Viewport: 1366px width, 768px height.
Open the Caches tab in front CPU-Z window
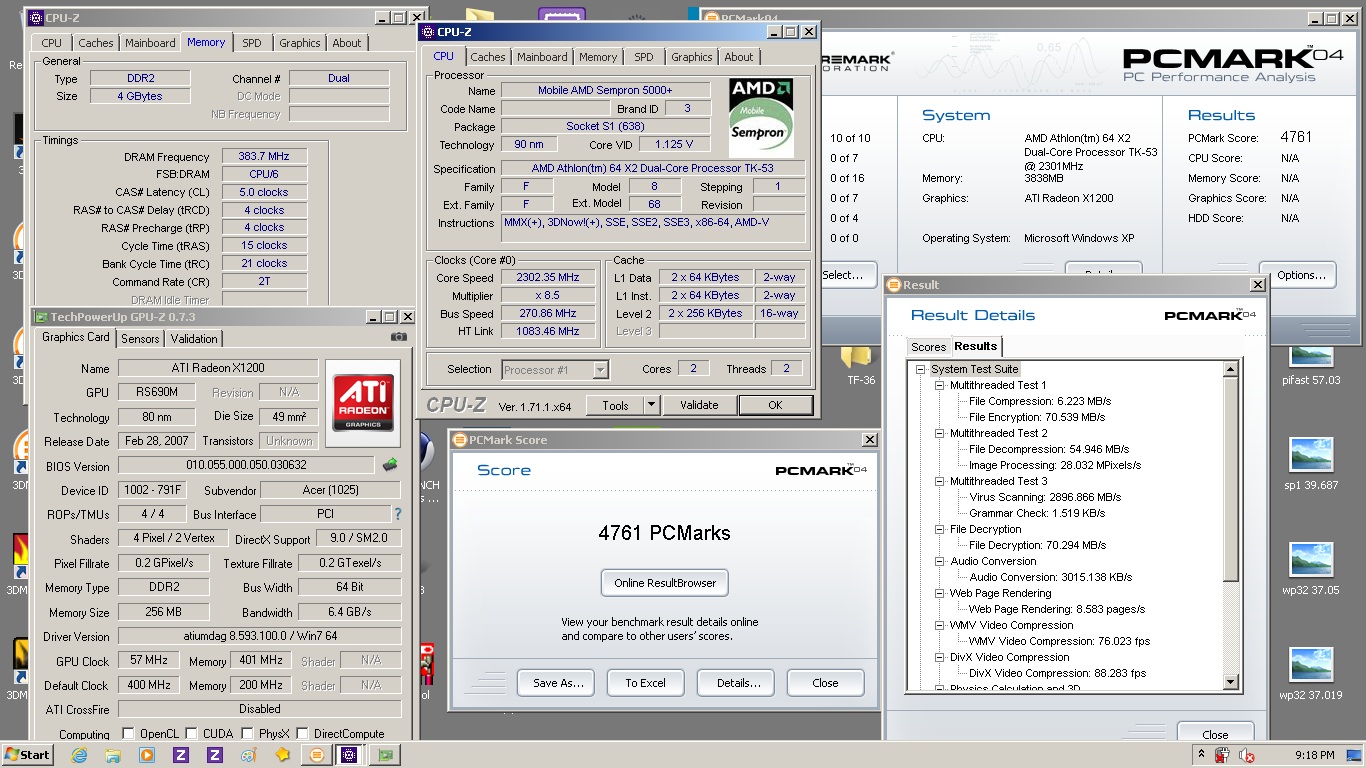(x=488, y=57)
